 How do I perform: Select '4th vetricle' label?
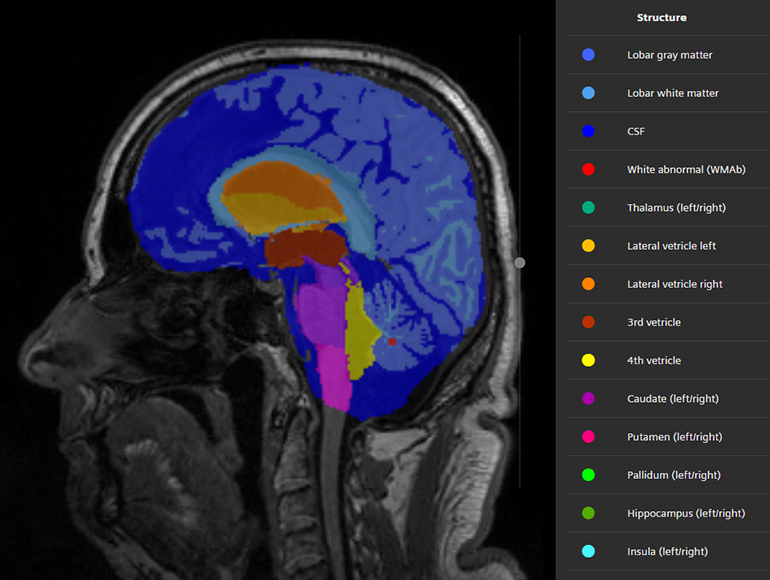click(x=654, y=360)
